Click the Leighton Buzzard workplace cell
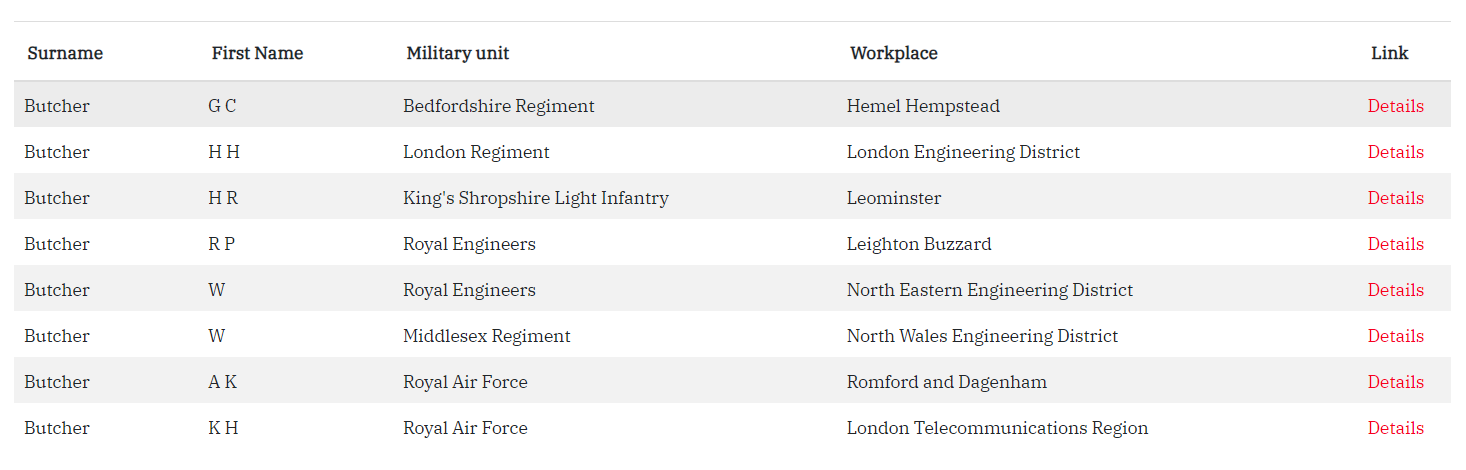 click(x=919, y=244)
